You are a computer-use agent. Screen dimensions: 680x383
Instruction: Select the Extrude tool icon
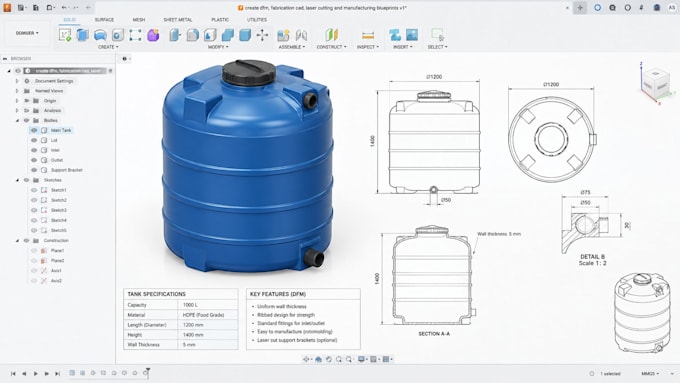(x=82, y=35)
